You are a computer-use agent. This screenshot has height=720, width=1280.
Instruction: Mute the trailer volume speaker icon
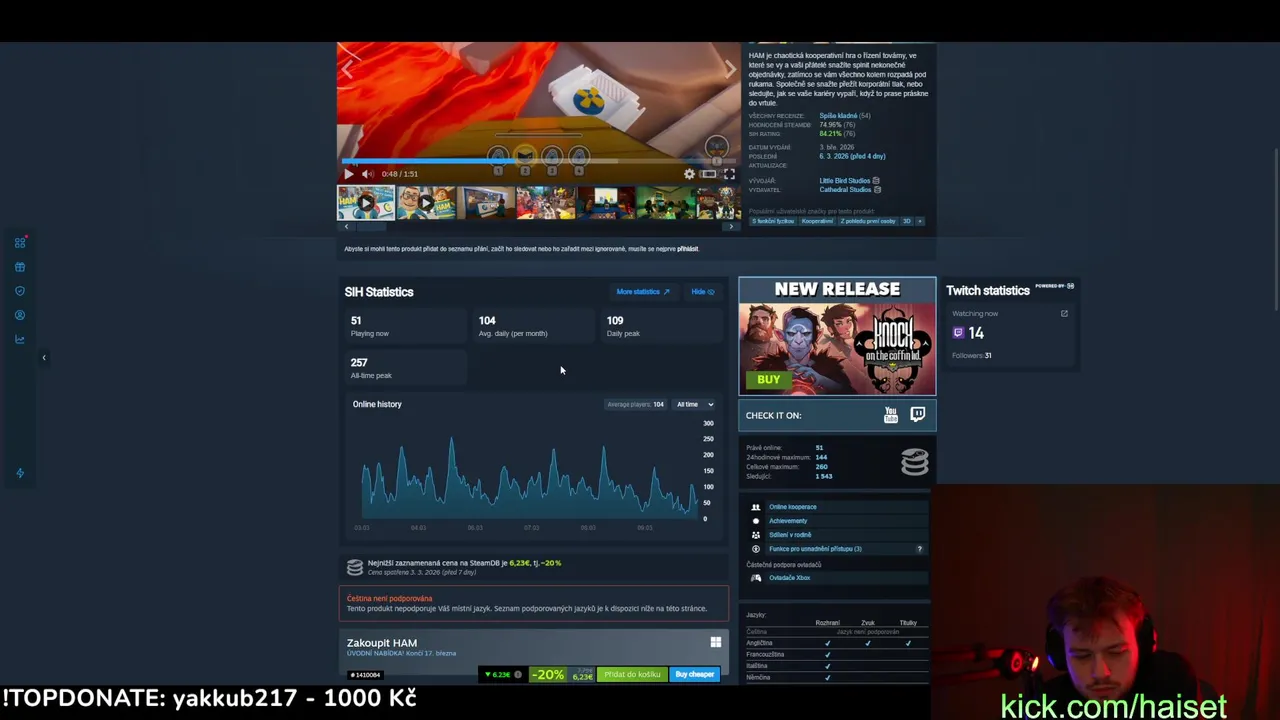pos(366,174)
